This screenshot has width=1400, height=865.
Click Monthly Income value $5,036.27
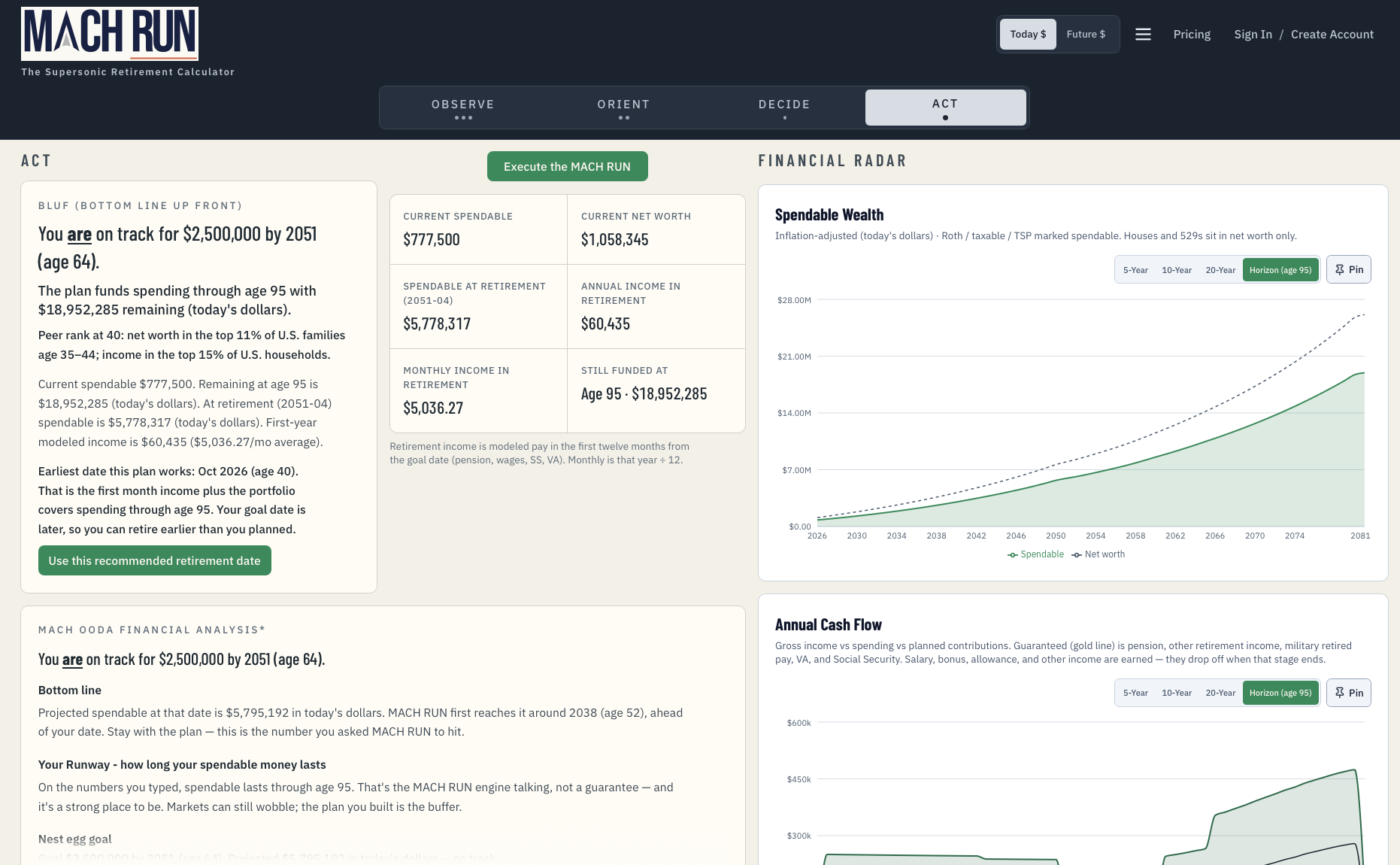(433, 408)
